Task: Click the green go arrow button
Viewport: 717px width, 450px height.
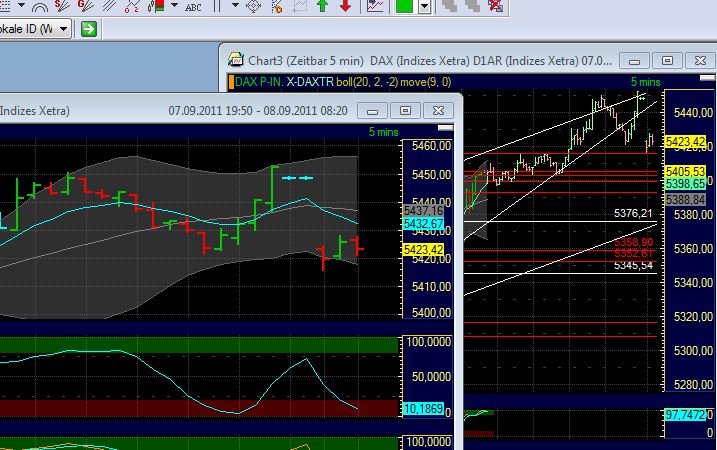Action: [x=89, y=29]
